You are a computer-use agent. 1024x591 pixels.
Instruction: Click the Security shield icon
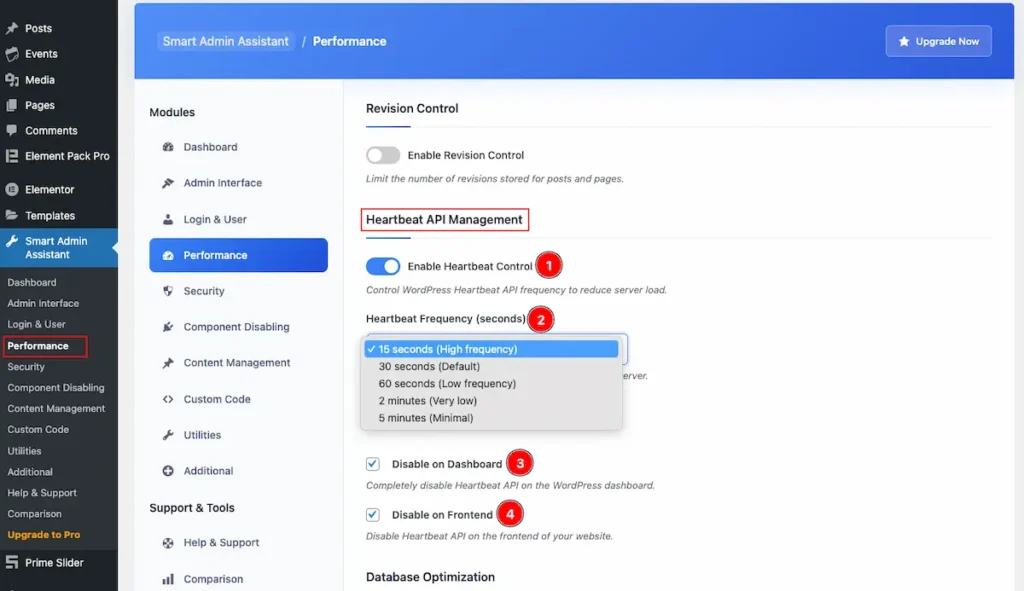pos(168,291)
